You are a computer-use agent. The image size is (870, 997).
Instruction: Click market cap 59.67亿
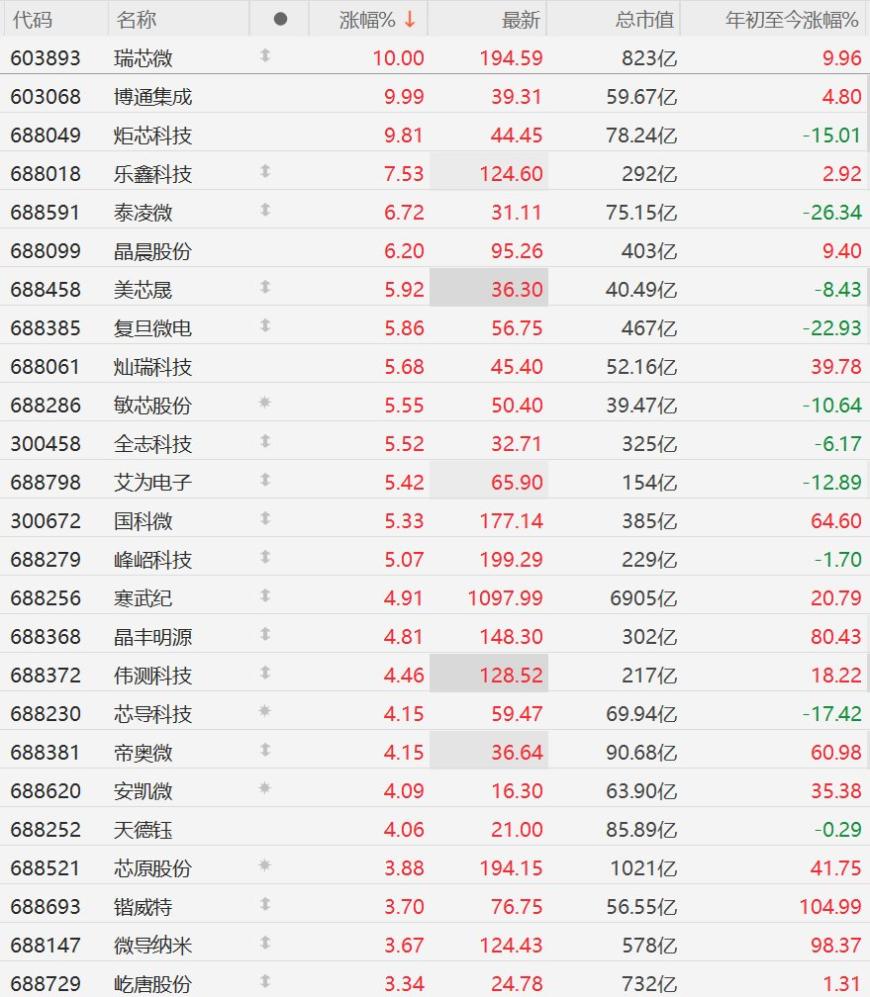click(x=642, y=97)
